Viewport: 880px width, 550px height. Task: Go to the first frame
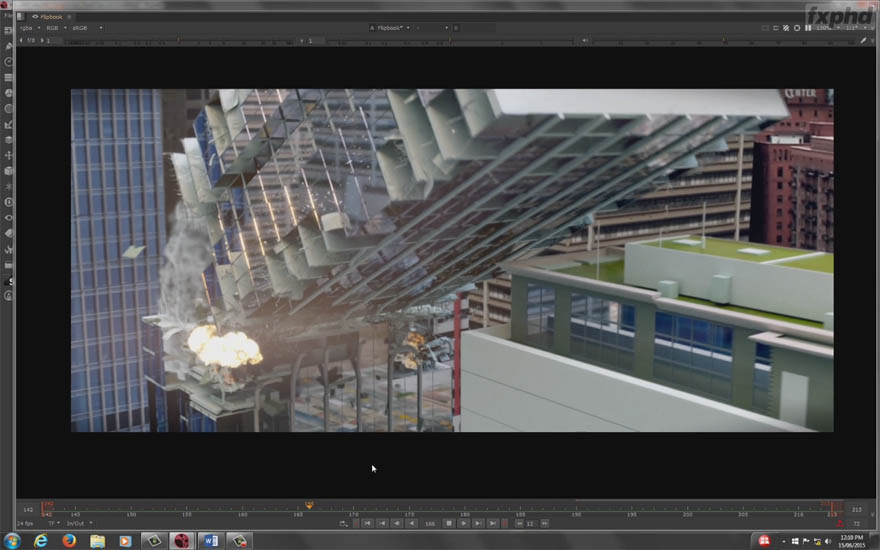(x=367, y=523)
